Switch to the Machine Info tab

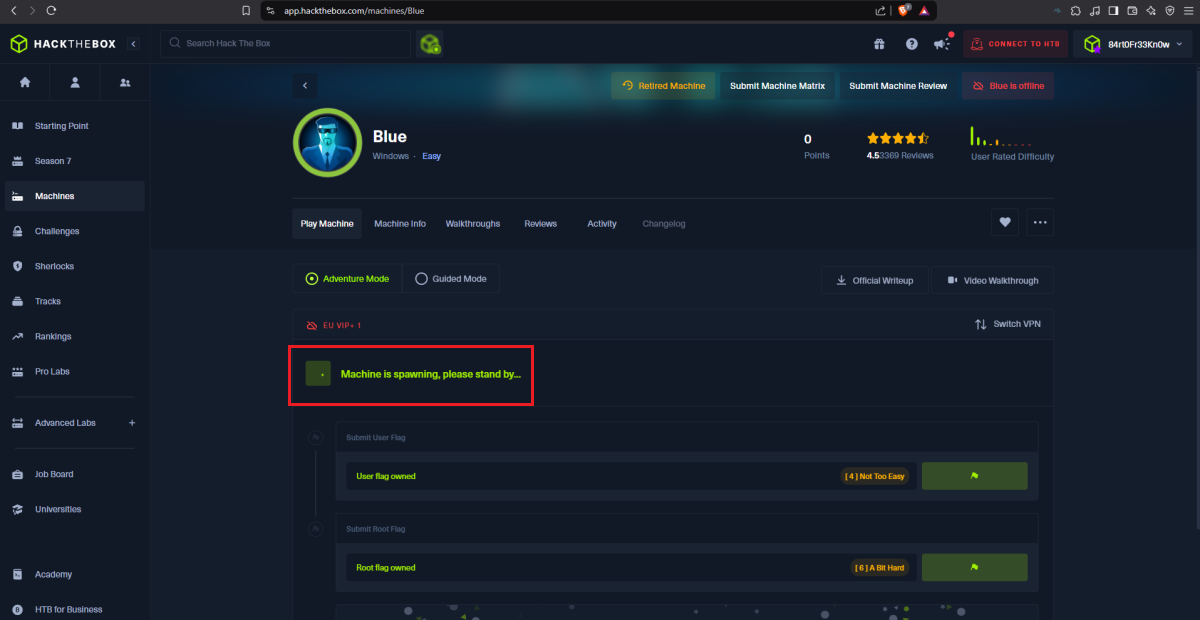tap(400, 224)
